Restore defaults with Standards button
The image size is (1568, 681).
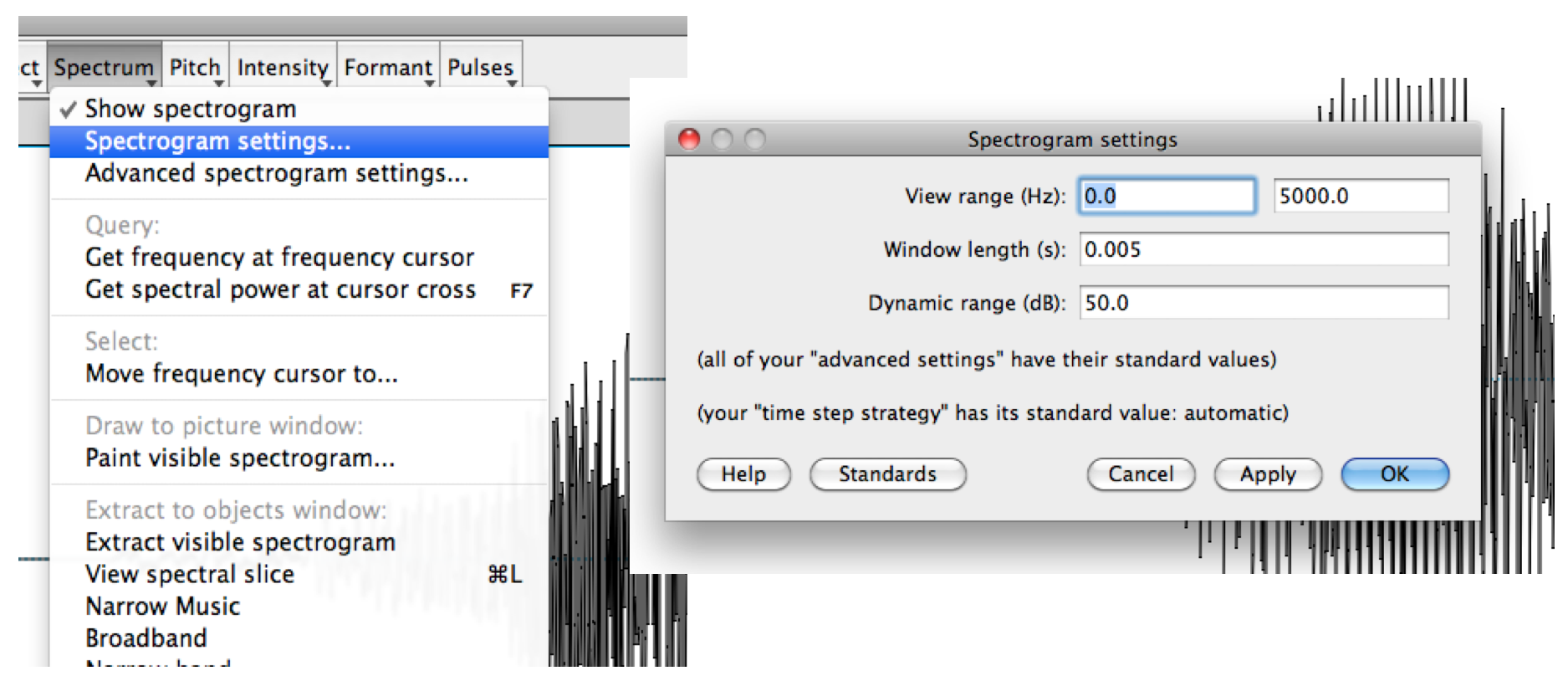click(x=887, y=474)
